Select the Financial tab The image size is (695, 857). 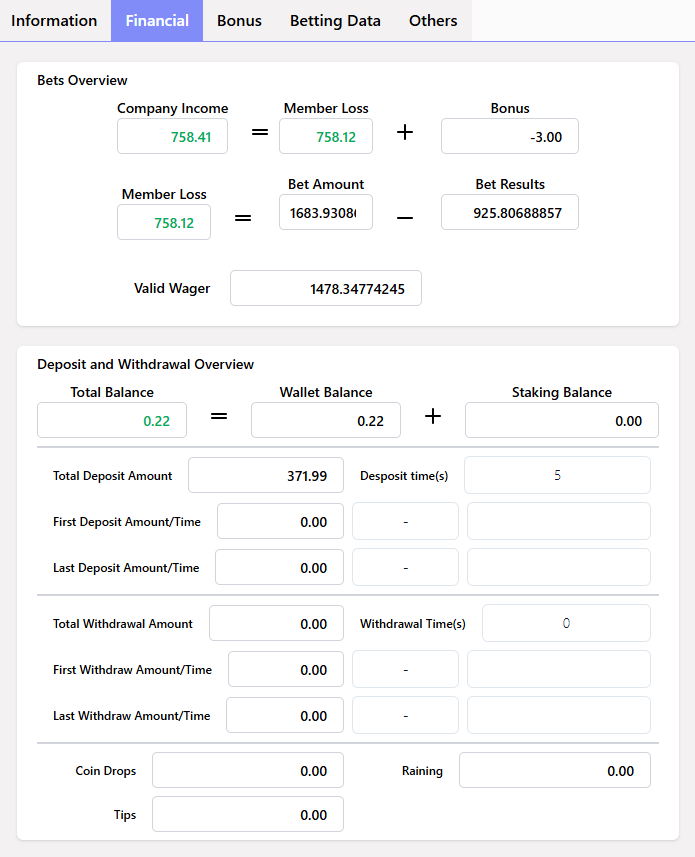(157, 21)
